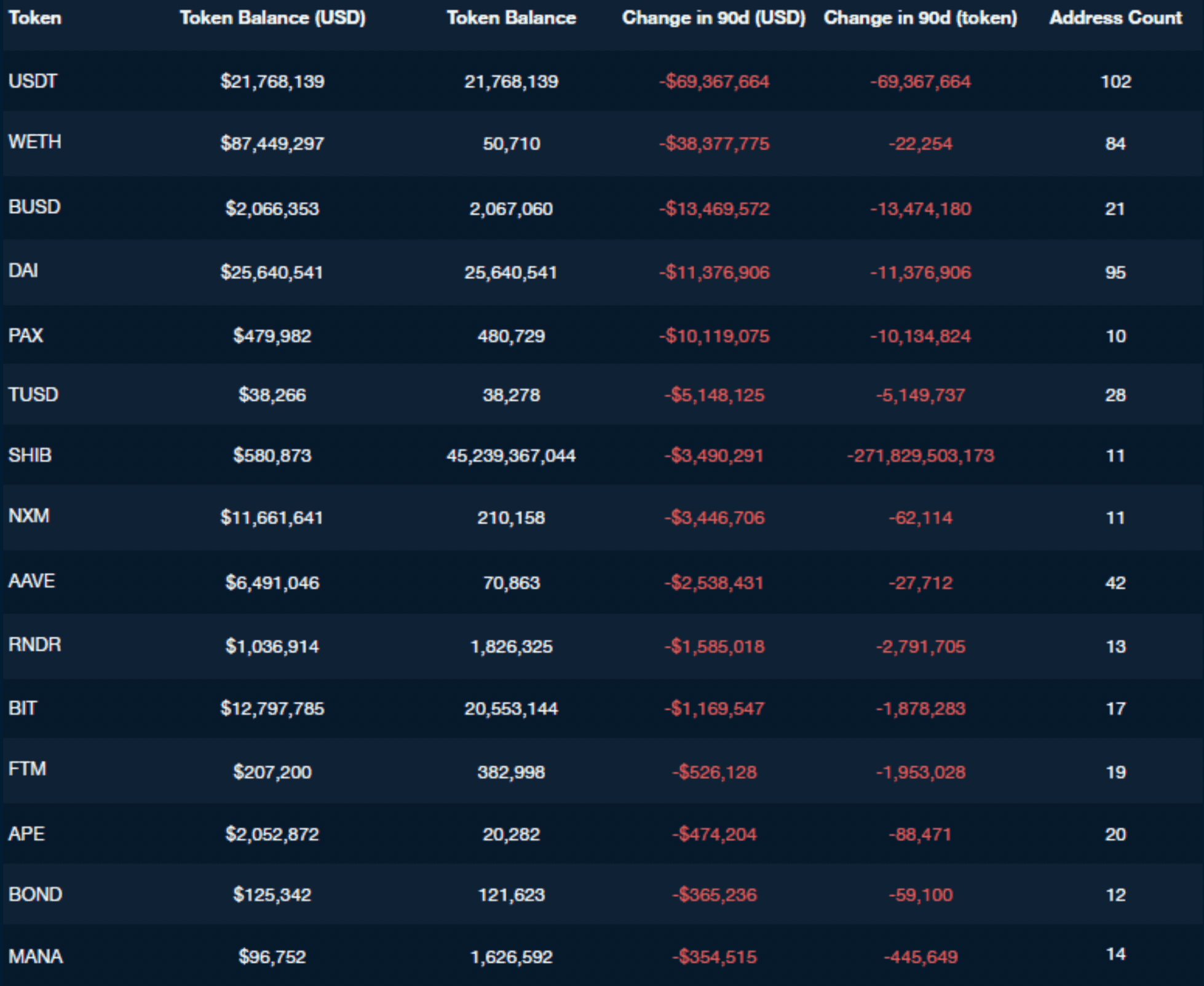Image resolution: width=1204 pixels, height=986 pixels.
Task: Sort by Address Count header
Action: coord(1115,18)
